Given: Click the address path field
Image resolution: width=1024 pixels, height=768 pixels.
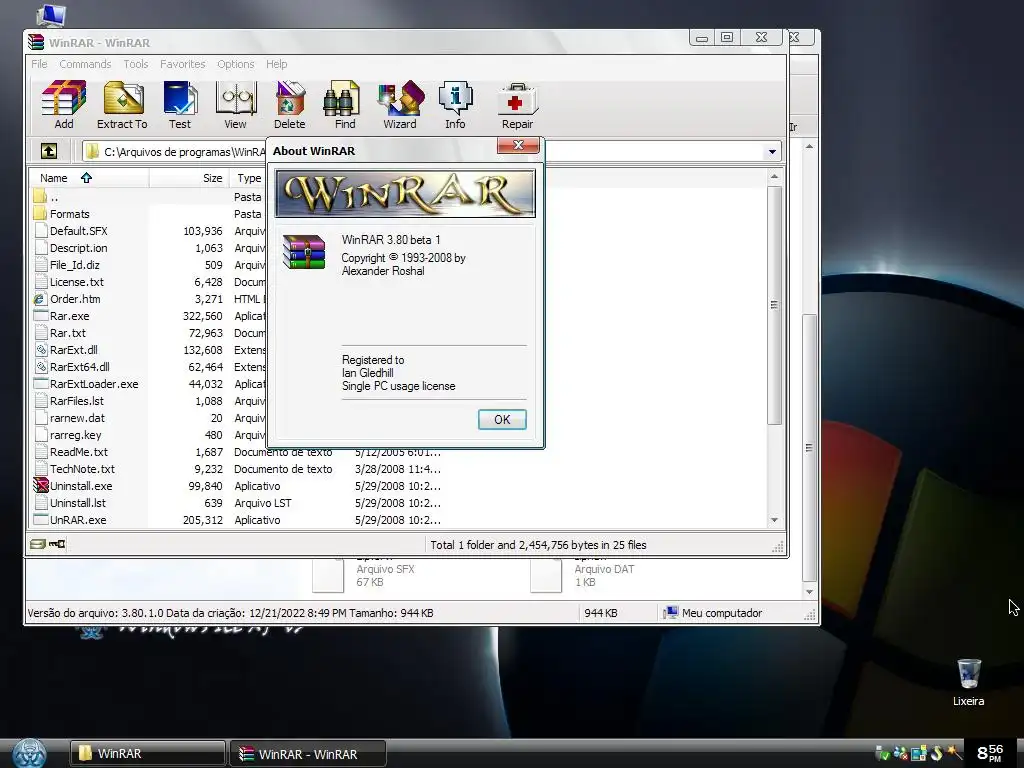Looking at the screenshot, I should 431,152.
